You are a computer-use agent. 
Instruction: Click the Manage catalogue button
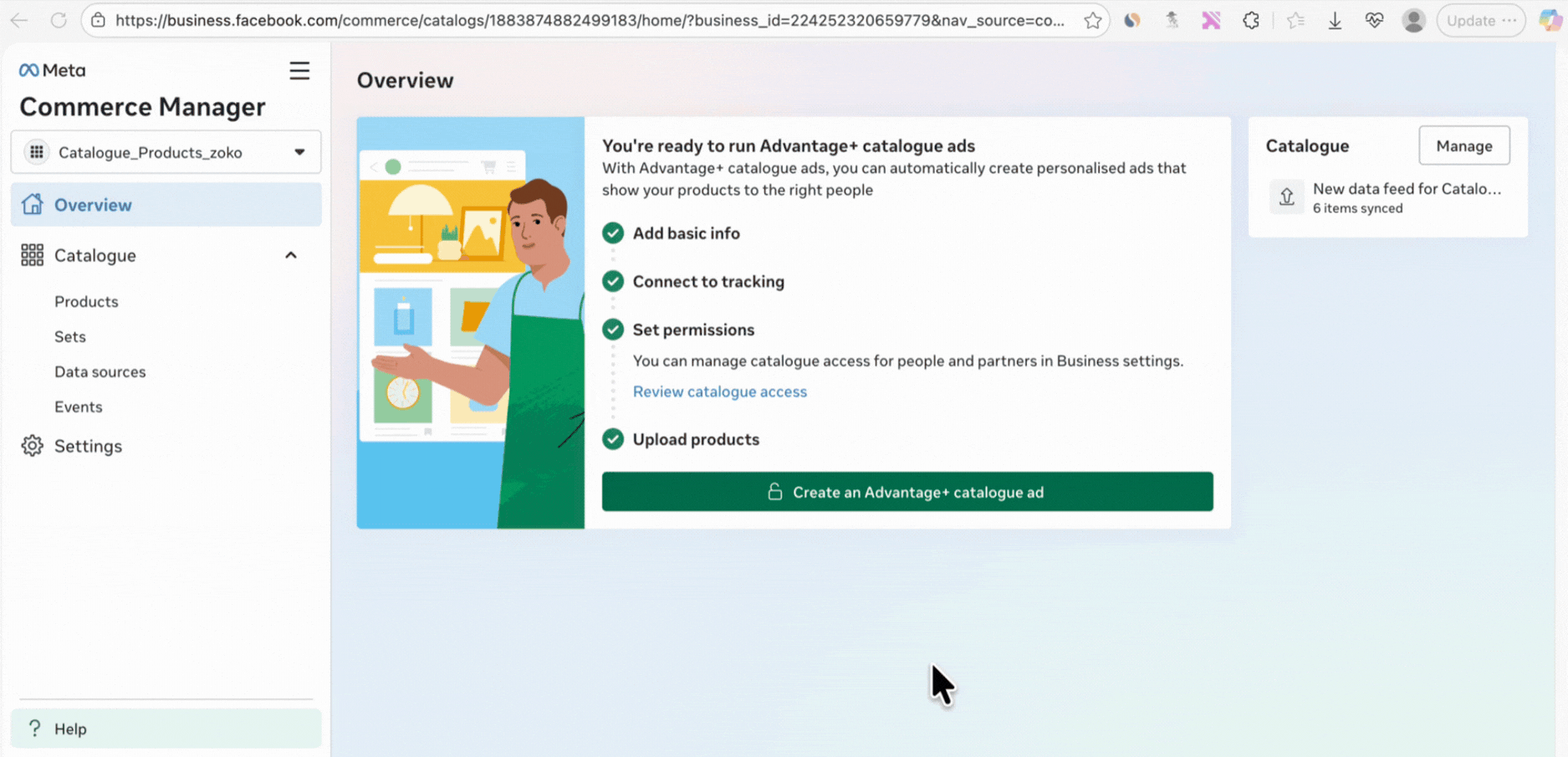click(x=1464, y=146)
